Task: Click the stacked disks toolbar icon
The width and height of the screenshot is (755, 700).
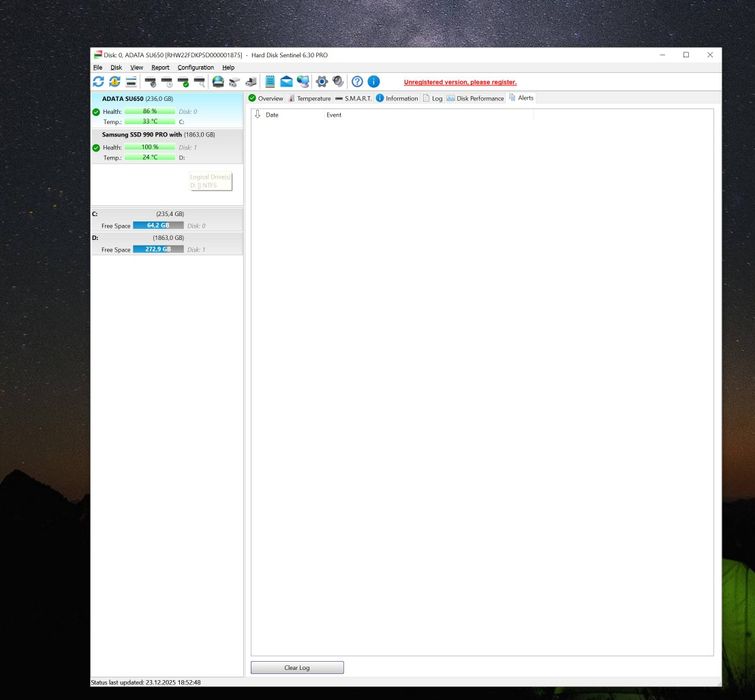Action: pos(131,82)
